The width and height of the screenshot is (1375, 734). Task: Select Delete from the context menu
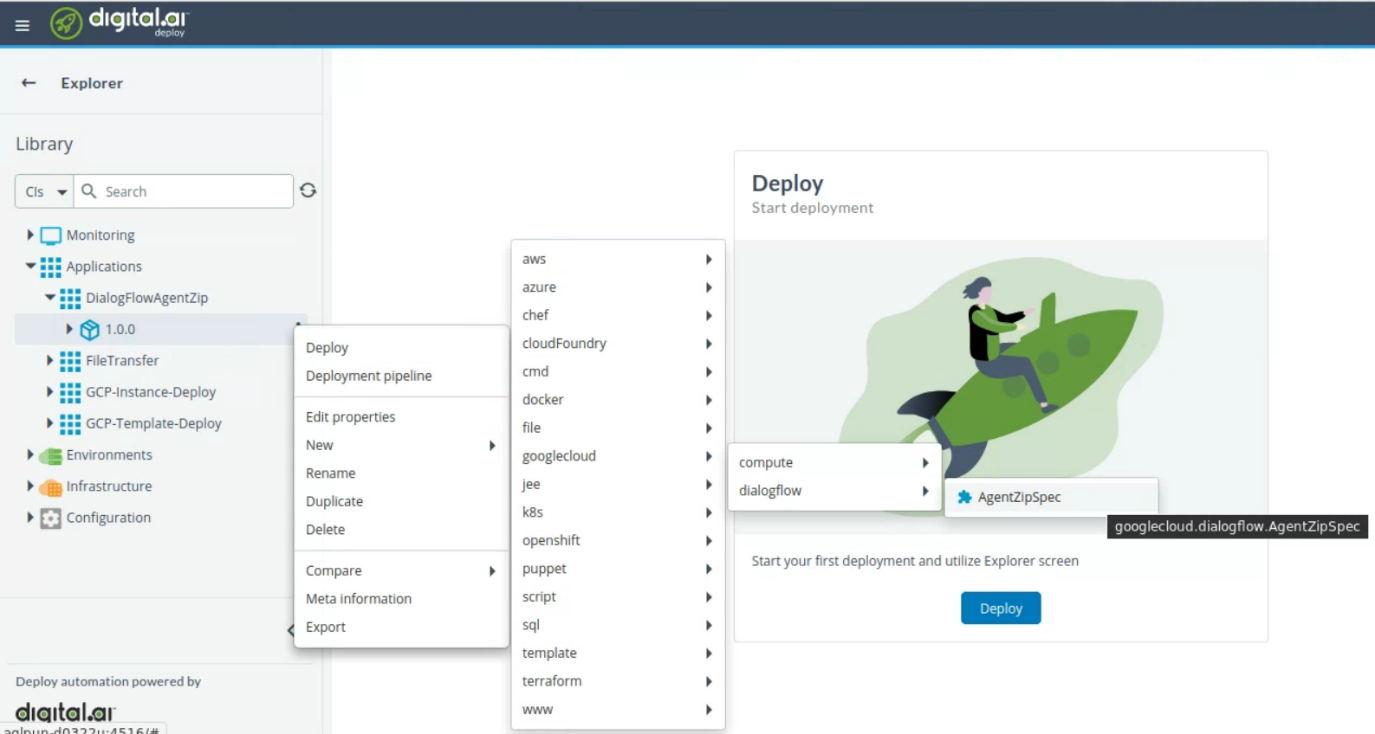point(401,529)
